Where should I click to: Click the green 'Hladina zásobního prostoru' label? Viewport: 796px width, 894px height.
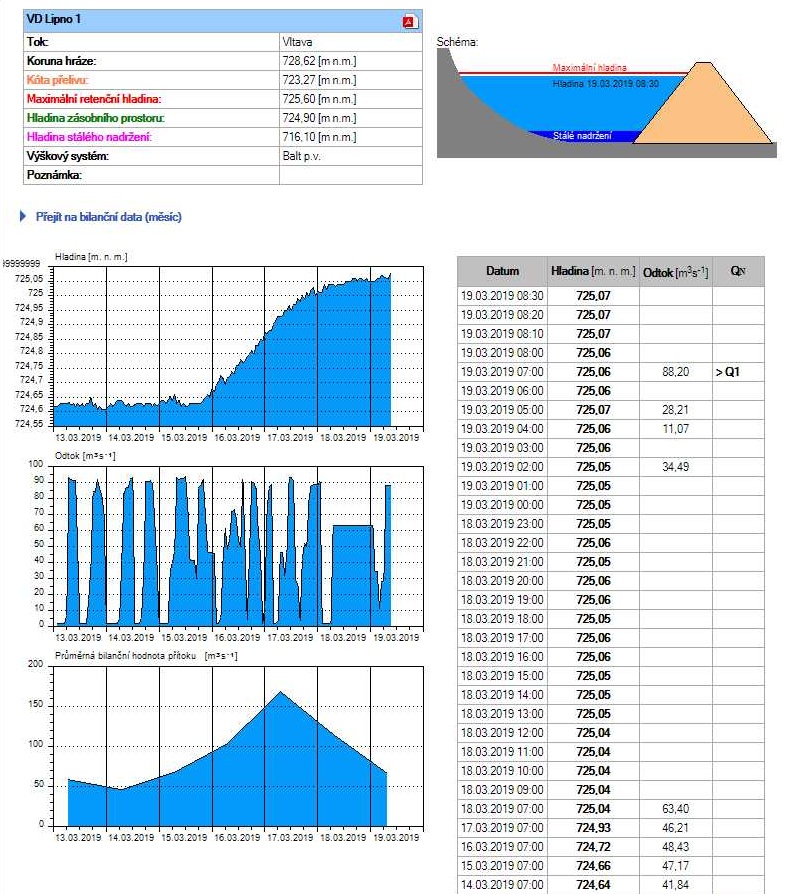click(95, 118)
